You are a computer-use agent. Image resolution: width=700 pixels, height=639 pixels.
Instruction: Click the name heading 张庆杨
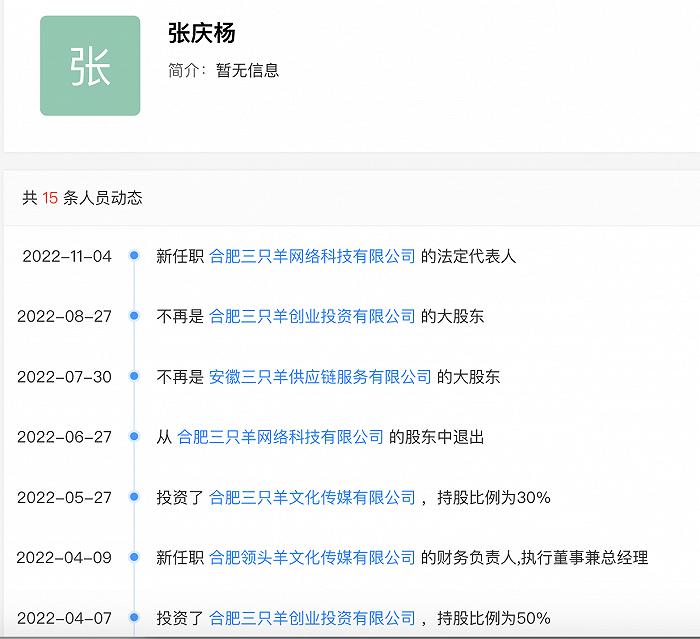[x=201, y=33]
